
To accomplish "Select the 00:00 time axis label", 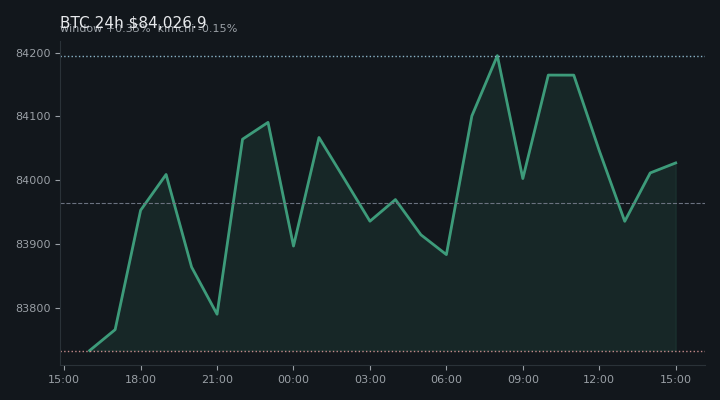I will (293, 379).
